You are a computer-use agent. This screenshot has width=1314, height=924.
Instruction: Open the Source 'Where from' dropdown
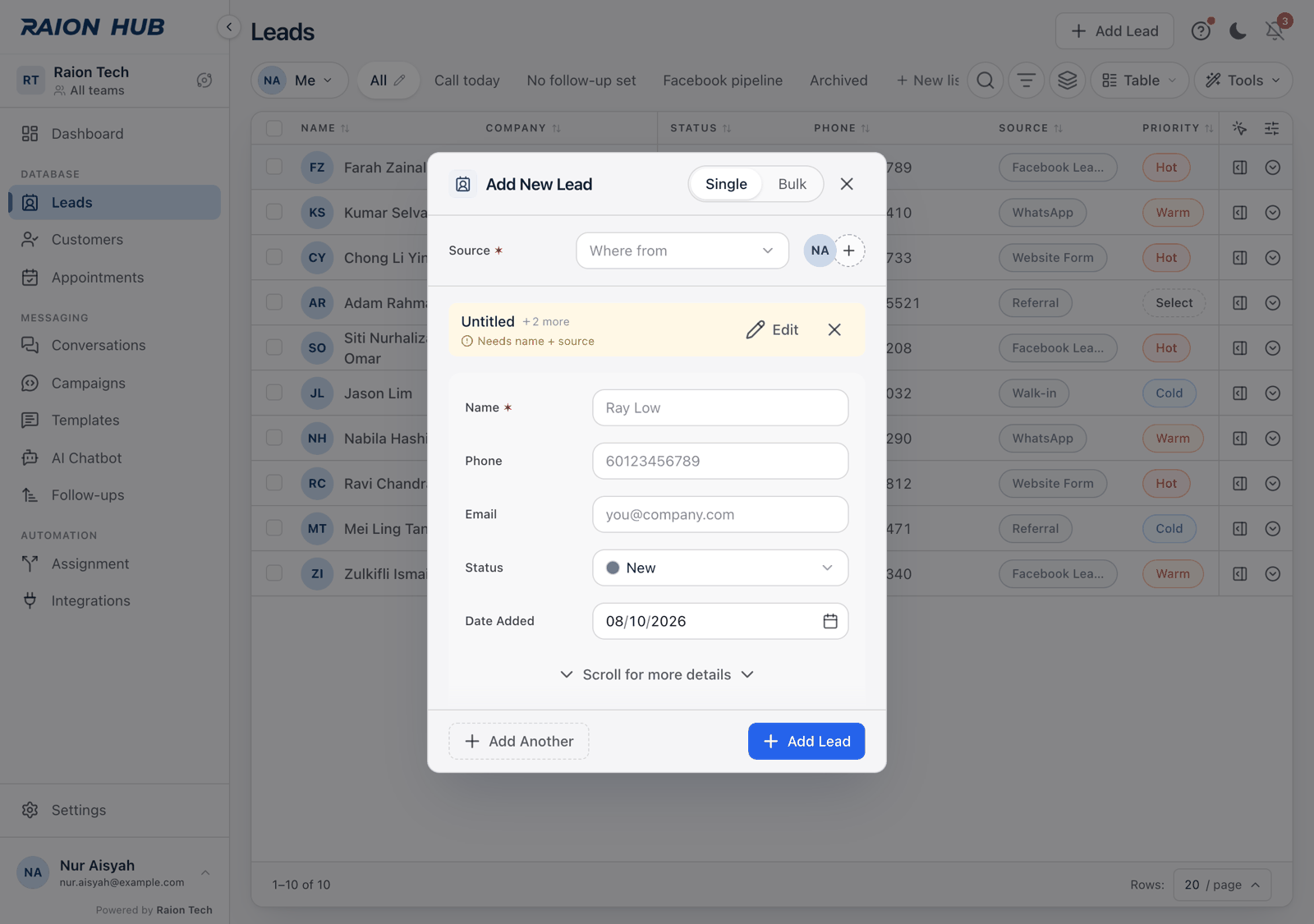point(682,251)
